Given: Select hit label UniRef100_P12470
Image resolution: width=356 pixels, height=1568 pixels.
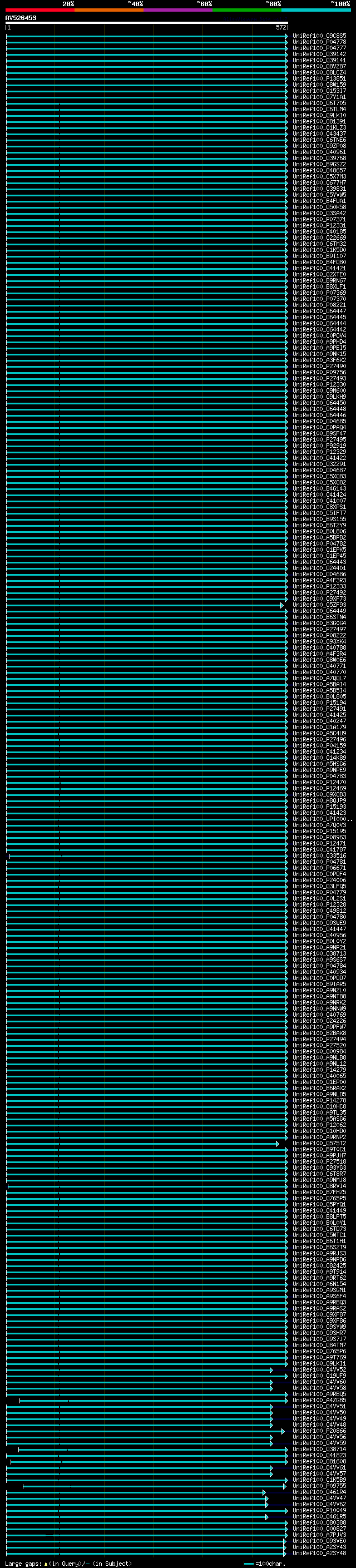Looking at the screenshot, I should (319, 782).
